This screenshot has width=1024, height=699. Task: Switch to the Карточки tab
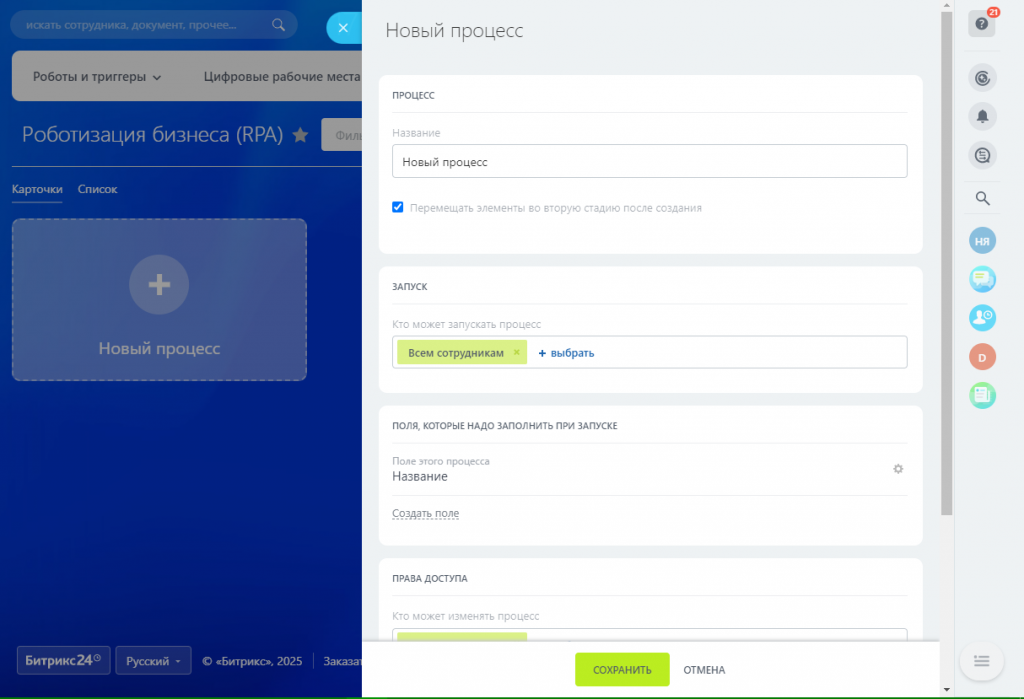[x=37, y=189]
